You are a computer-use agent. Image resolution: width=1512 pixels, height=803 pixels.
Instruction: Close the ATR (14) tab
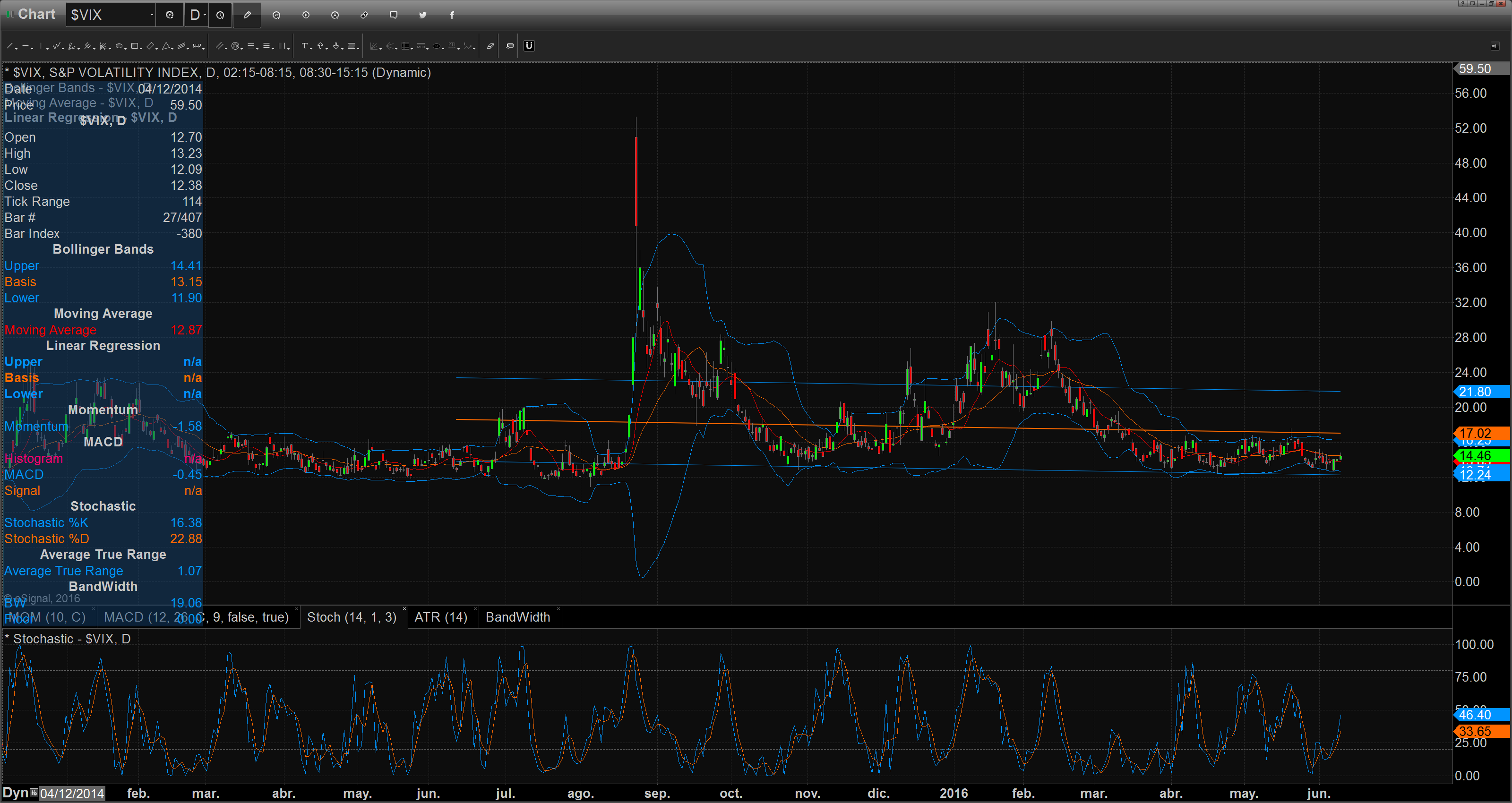point(475,609)
